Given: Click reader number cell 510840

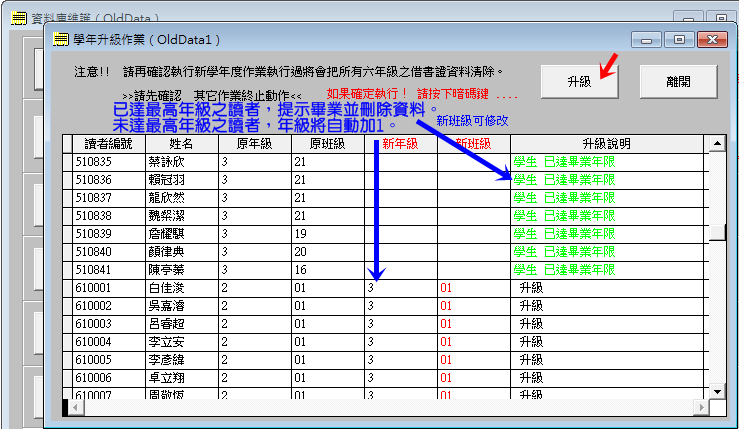Looking at the screenshot, I should coord(109,252).
